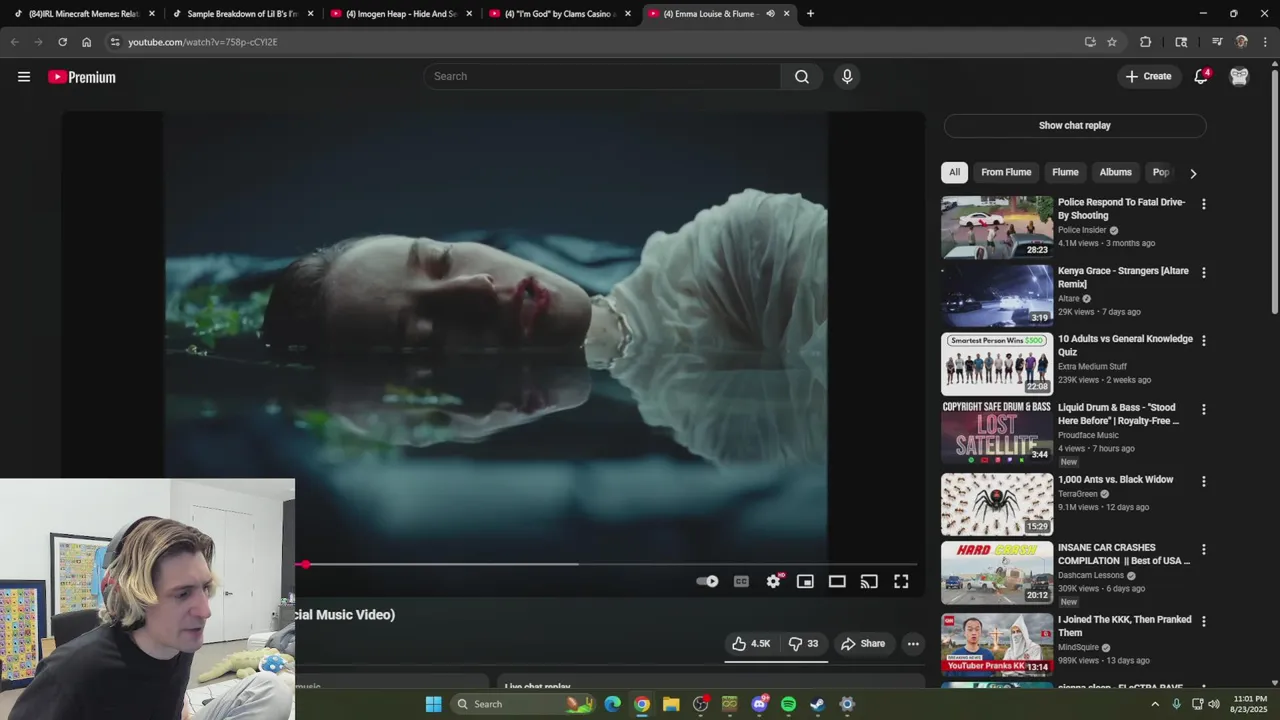
Task: Open Steam from the taskbar
Action: [x=817, y=704]
